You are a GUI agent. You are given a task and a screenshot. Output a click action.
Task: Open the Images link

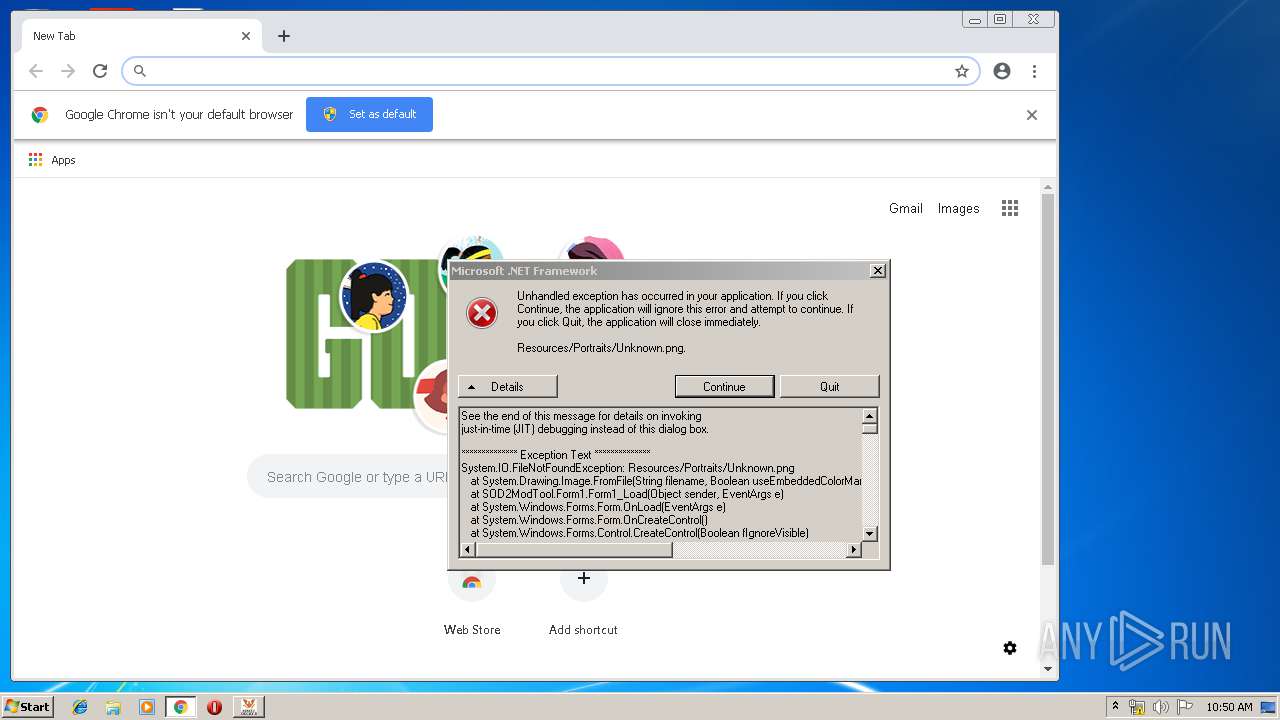pyautogui.click(x=958, y=208)
